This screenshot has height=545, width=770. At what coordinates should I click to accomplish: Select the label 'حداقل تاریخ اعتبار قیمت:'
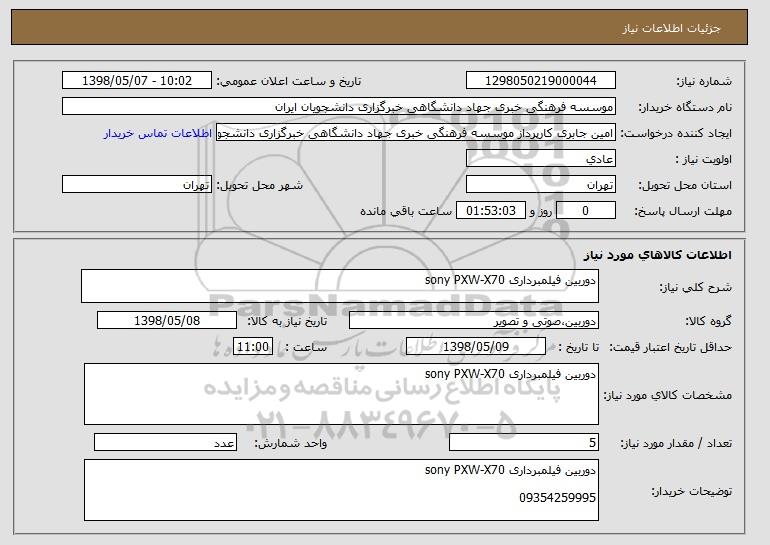click(x=671, y=347)
